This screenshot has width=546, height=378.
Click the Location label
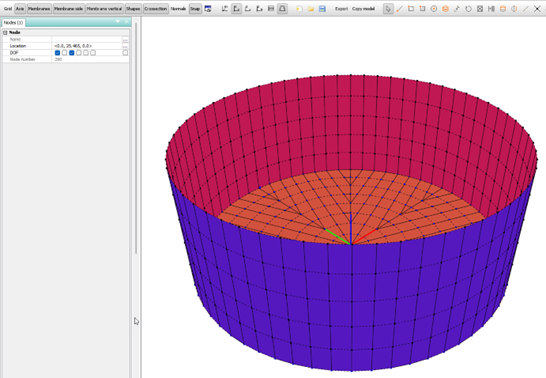(x=18, y=46)
